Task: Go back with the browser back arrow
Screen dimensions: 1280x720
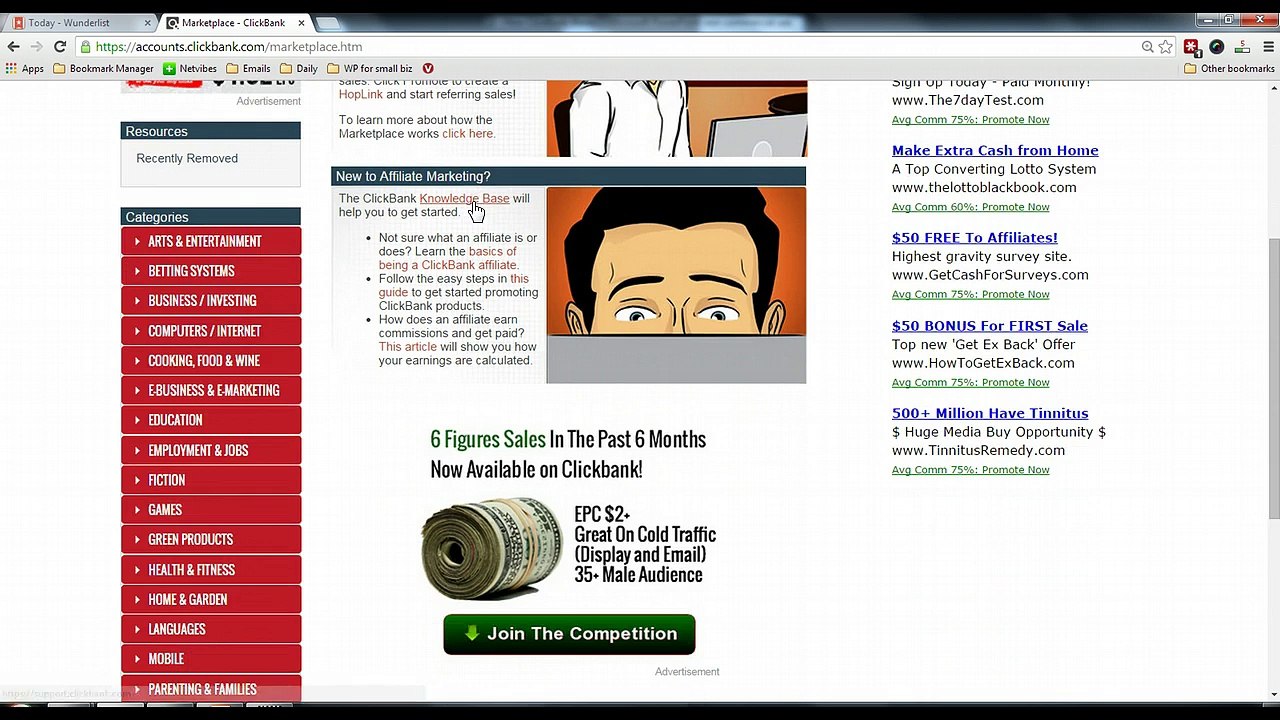Action: (x=13, y=46)
